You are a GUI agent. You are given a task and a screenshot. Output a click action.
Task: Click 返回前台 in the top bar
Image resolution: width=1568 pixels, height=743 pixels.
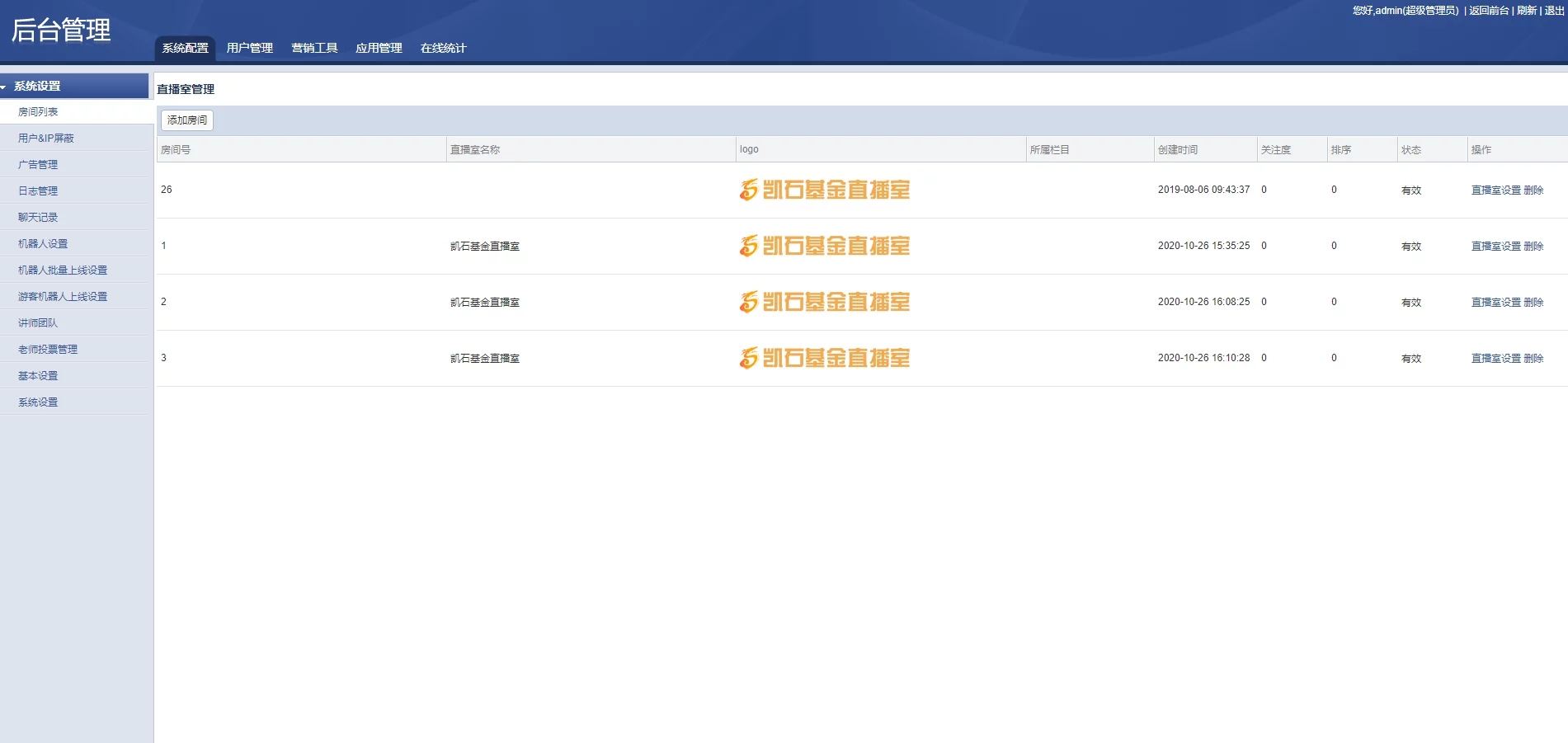tap(1489, 11)
